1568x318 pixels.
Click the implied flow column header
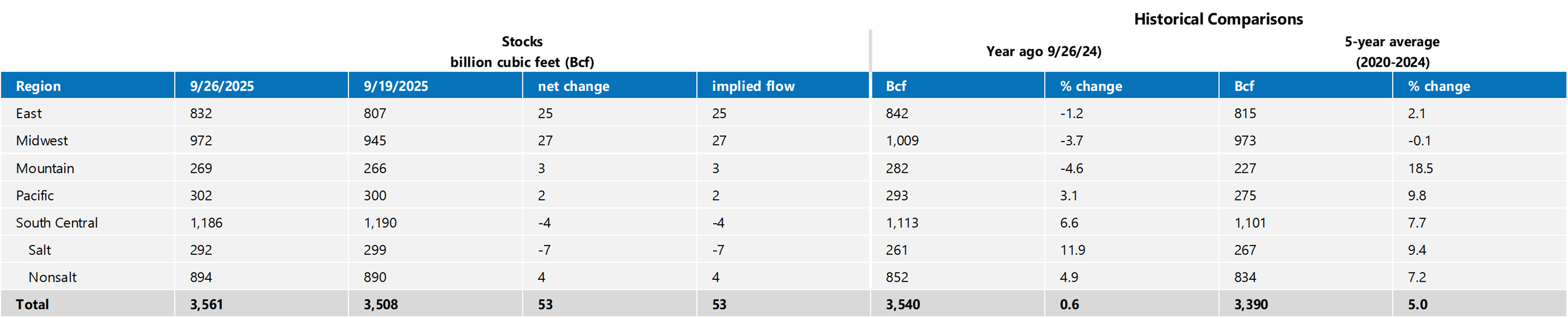[753, 86]
